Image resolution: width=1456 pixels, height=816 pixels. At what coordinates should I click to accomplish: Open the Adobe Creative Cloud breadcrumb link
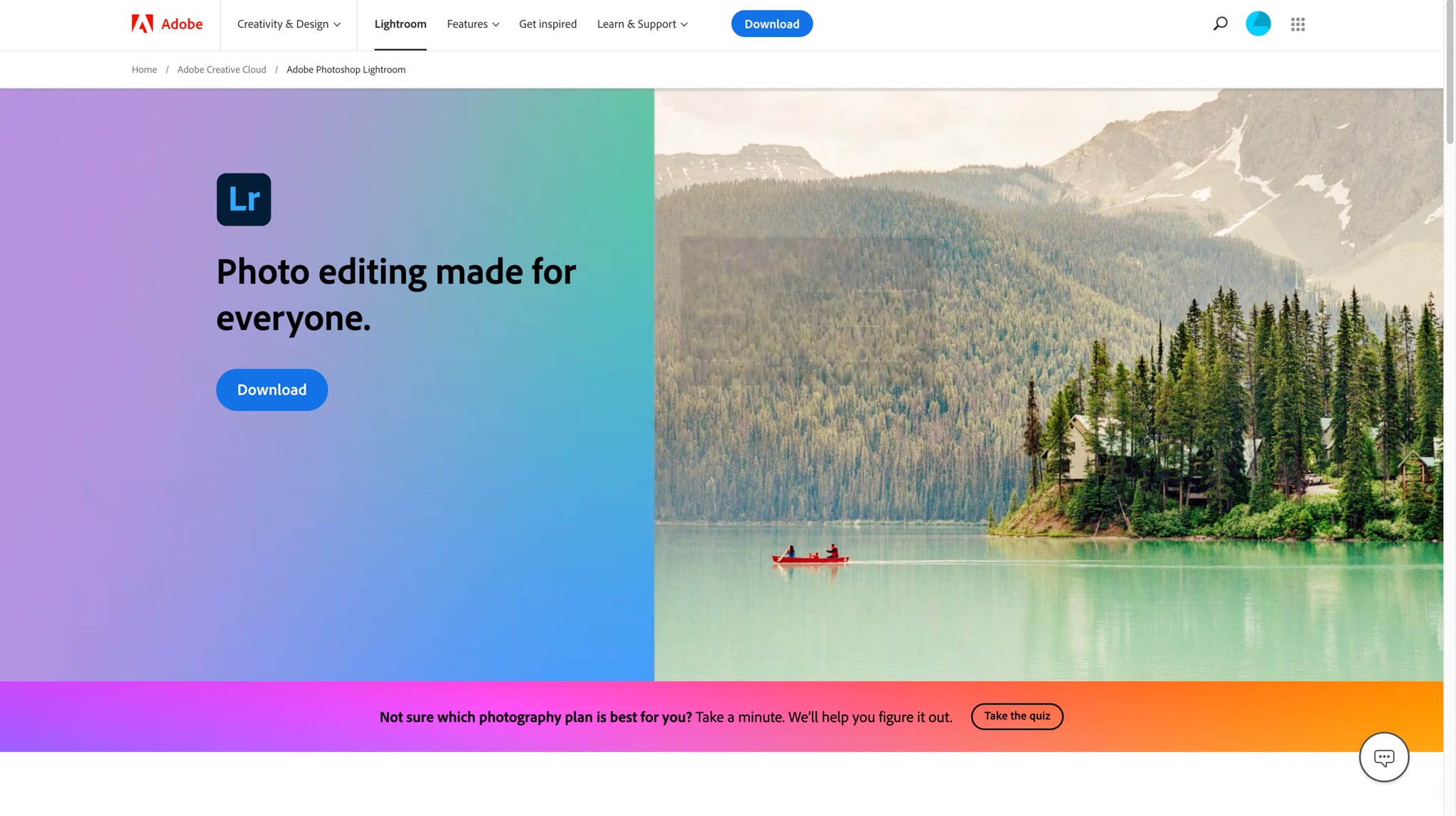(x=222, y=70)
